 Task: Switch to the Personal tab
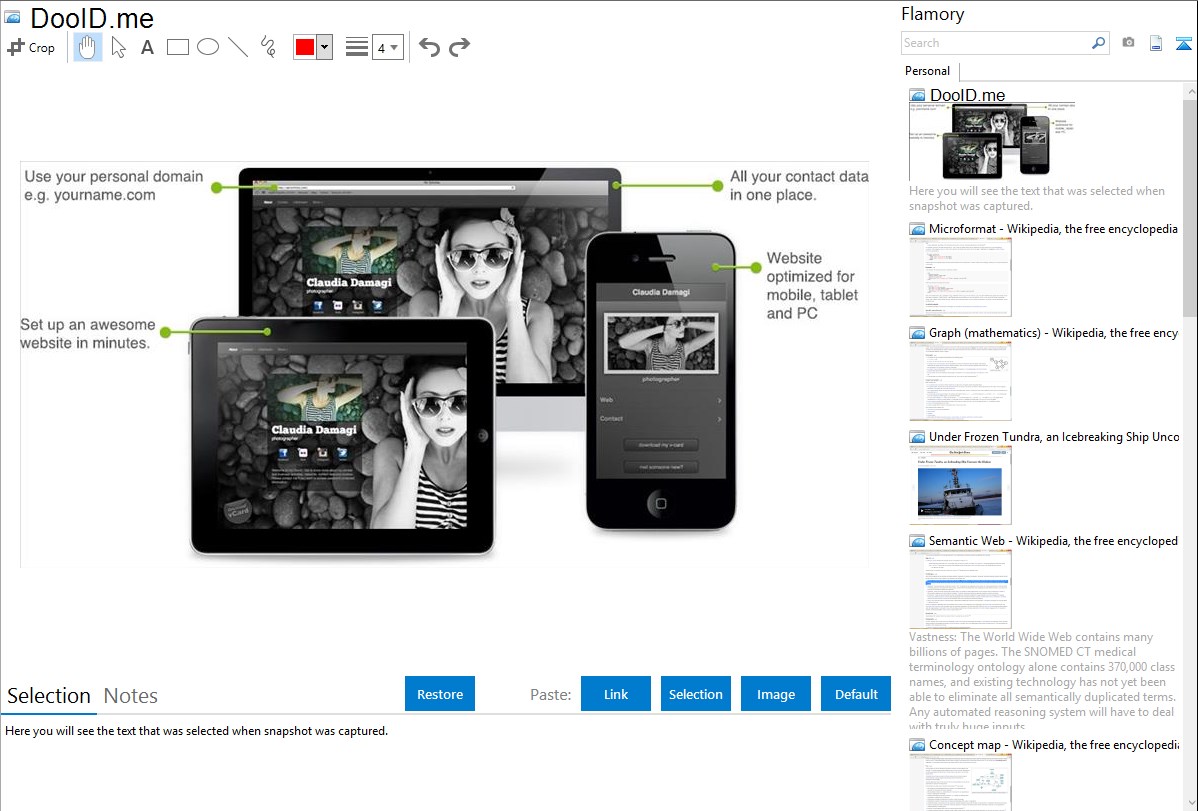pos(928,71)
